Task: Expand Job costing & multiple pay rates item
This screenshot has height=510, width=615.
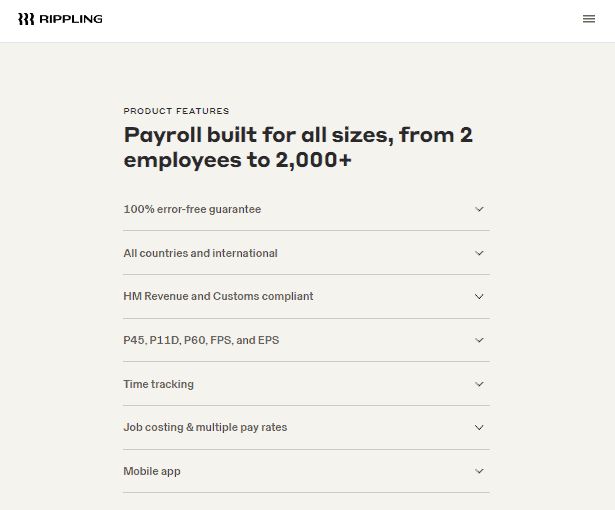Action: click(x=306, y=427)
